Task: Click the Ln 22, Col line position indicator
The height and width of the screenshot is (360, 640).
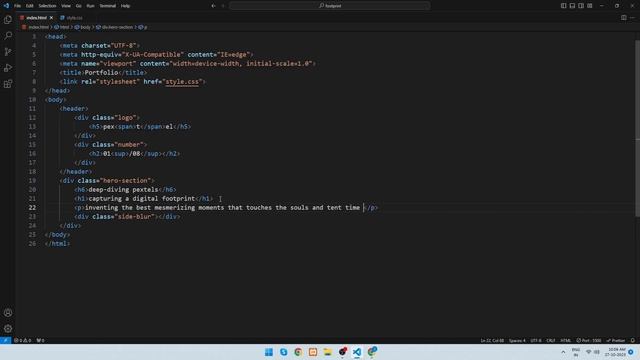Action: (492, 340)
